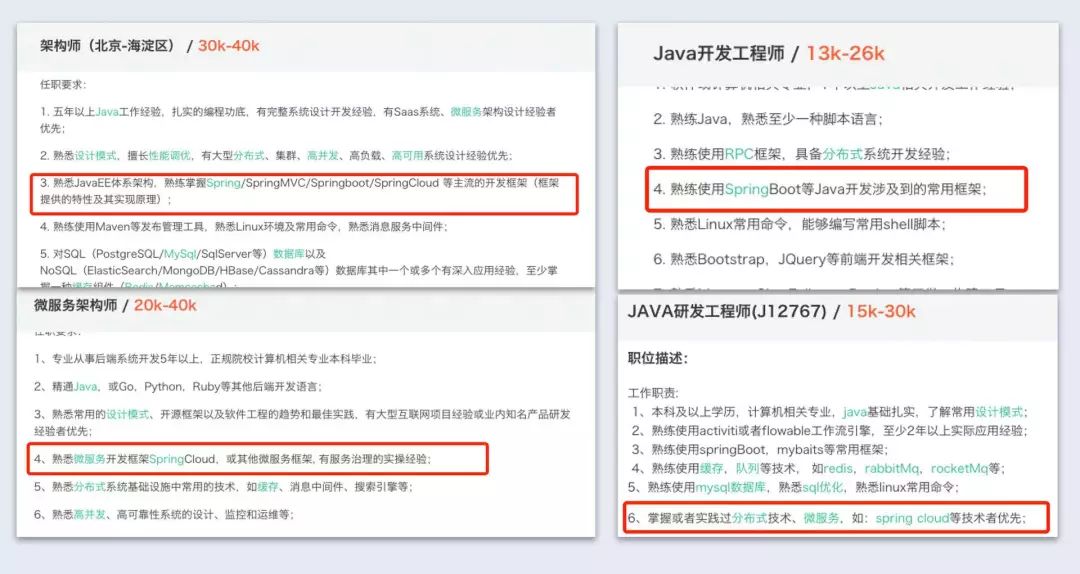Open the green Spring link before /SpringMVC
The width and height of the screenshot is (1080, 574).
(223, 183)
